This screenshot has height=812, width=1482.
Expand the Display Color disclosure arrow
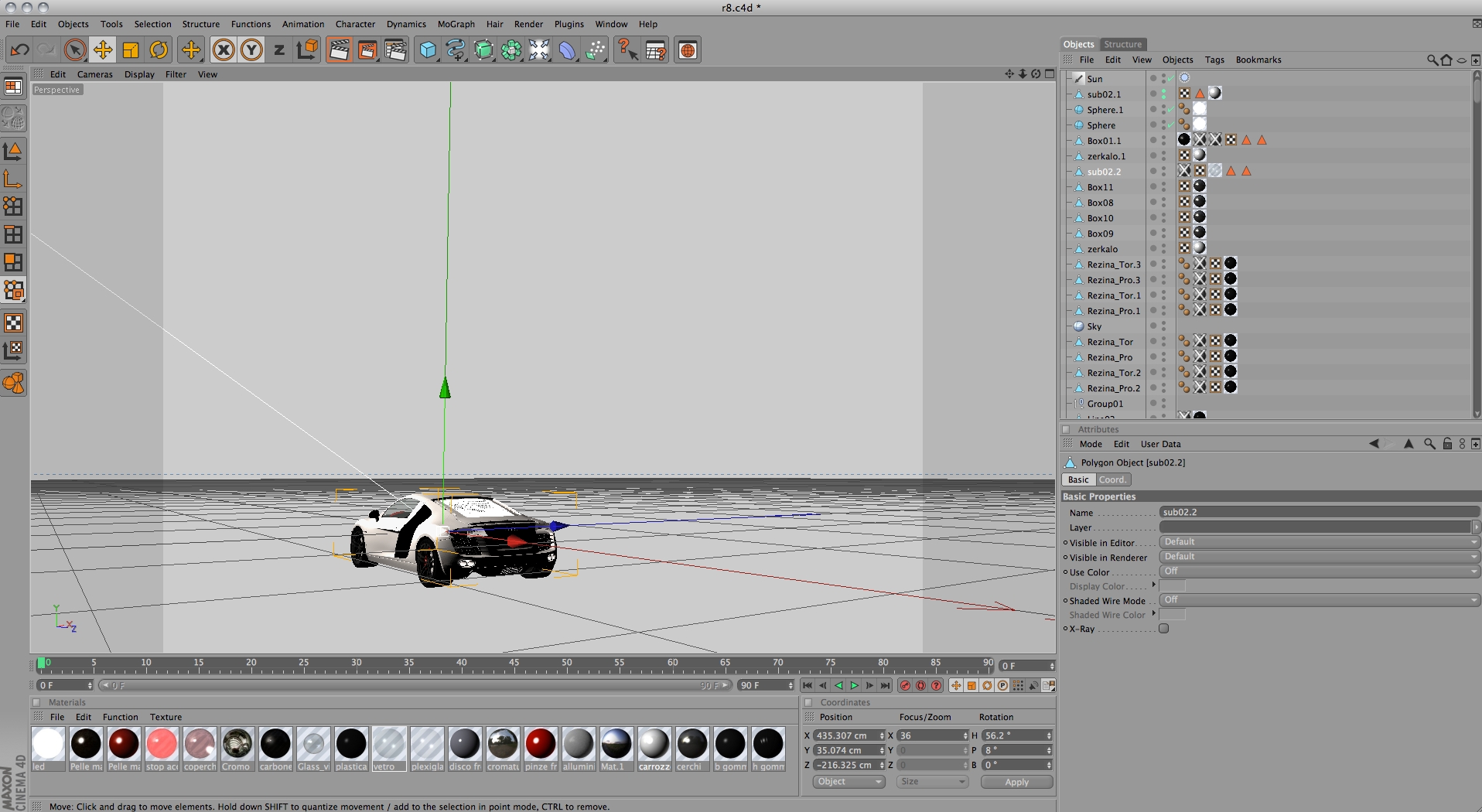[1153, 585]
